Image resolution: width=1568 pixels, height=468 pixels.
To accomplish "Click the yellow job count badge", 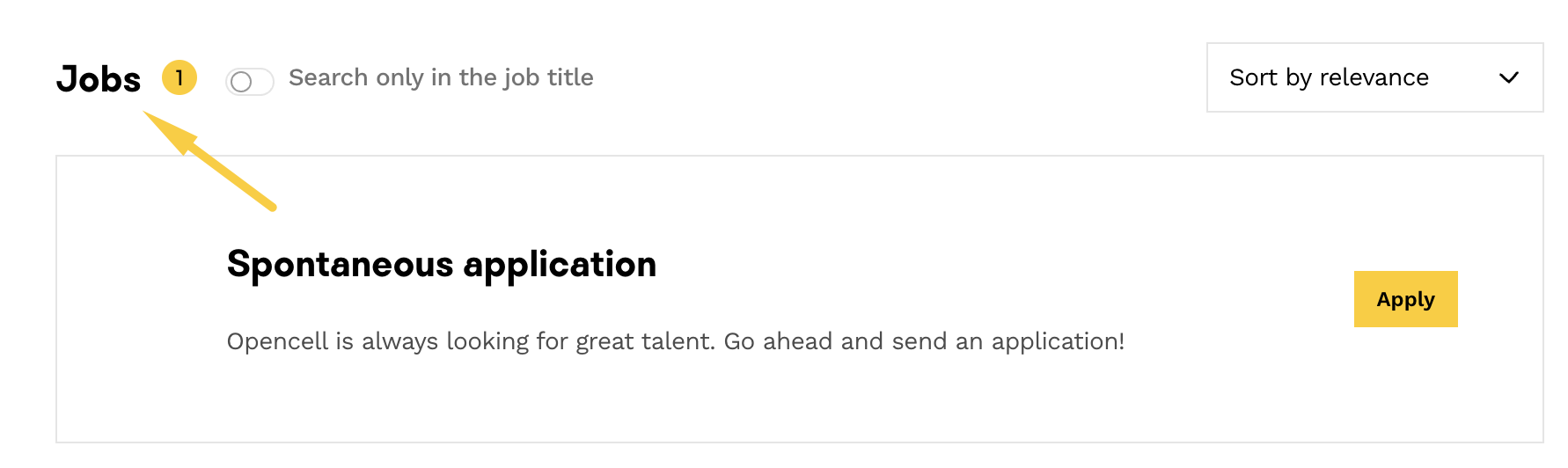I will (180, 78).
